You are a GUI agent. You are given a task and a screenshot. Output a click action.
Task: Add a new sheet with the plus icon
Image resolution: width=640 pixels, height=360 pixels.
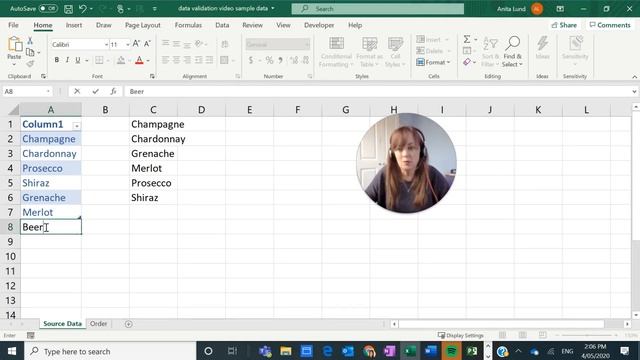(x=129, y=324)
